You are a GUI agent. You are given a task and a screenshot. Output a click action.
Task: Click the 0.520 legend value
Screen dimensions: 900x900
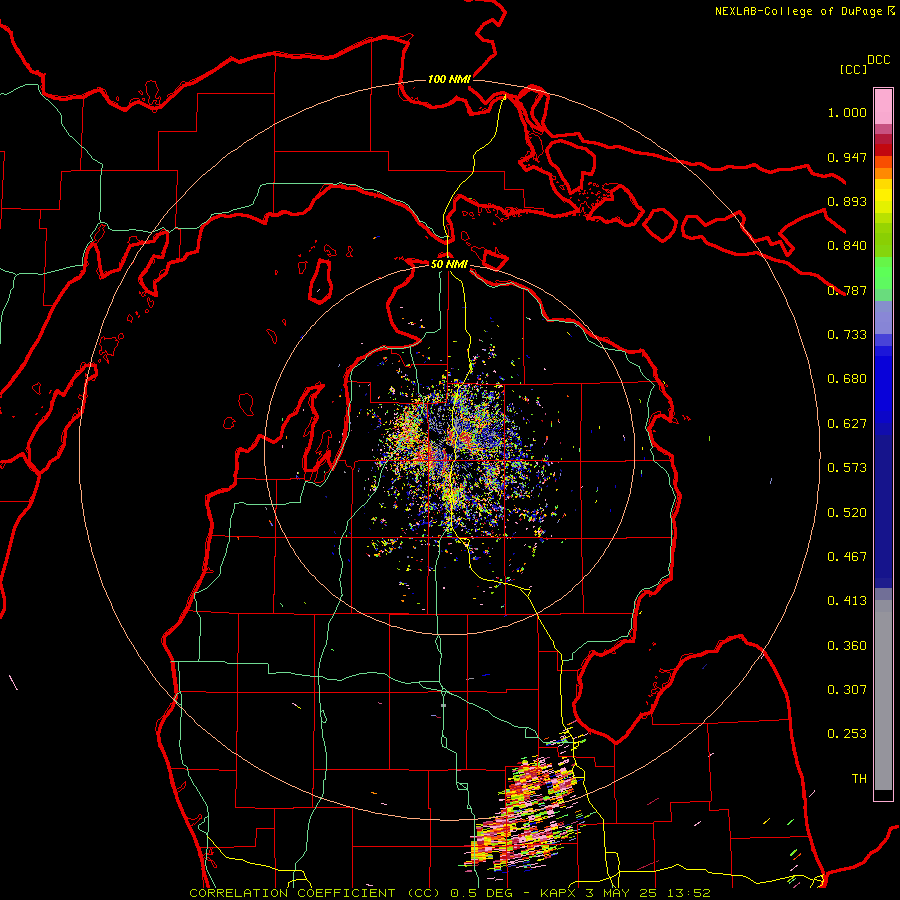click(x=847, y=513)
